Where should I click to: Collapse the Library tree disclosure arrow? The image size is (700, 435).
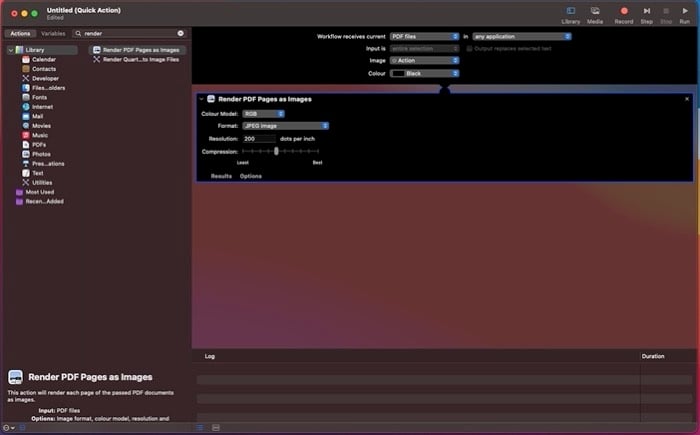pos(11,50)
